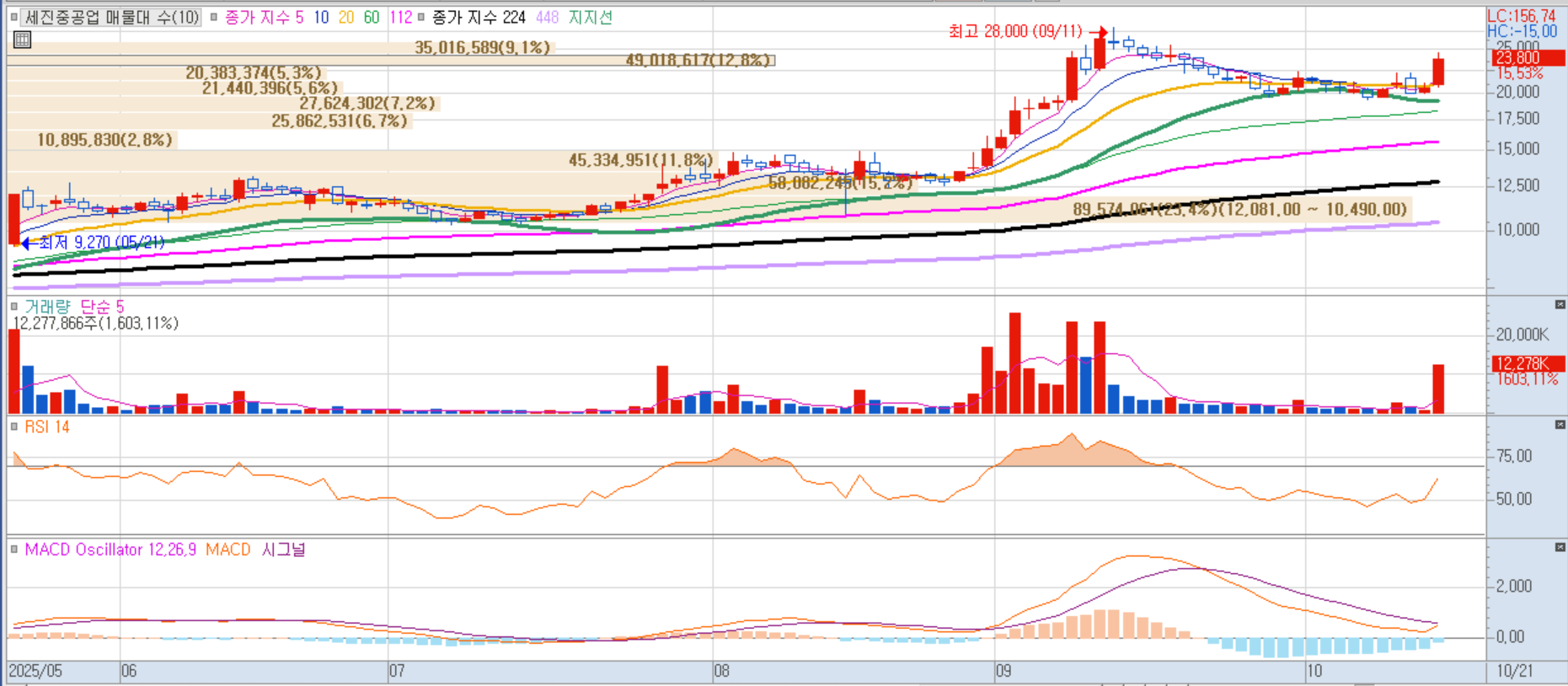
Task: Select the 거래량 indicator label
Action: coord(48,306)
